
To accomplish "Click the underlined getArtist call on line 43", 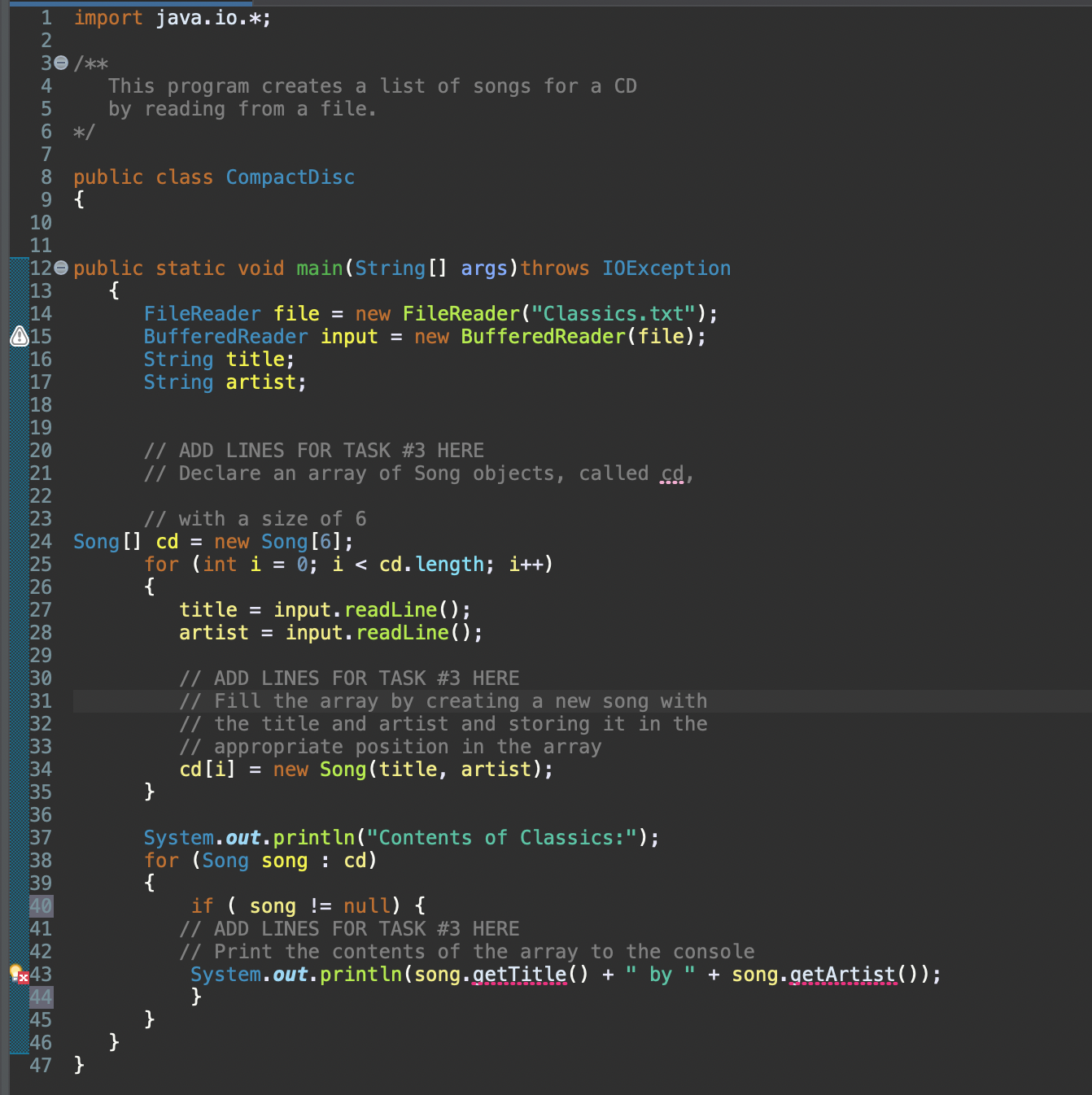I will click(x=843, y=974).
